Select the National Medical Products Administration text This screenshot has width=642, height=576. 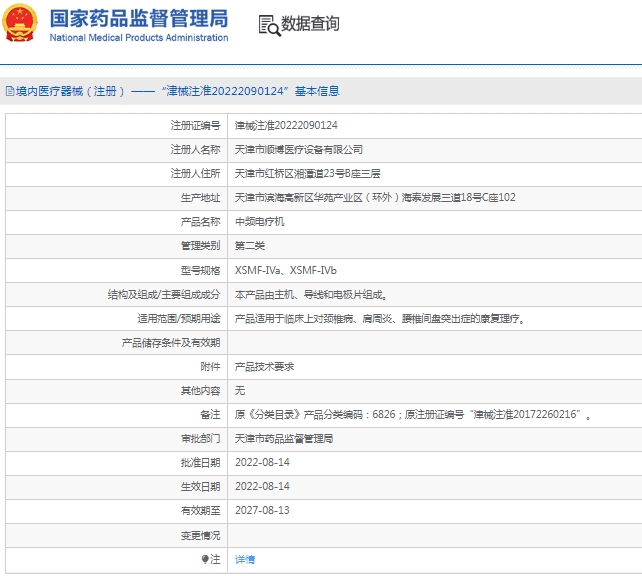(x=139, y=38)
